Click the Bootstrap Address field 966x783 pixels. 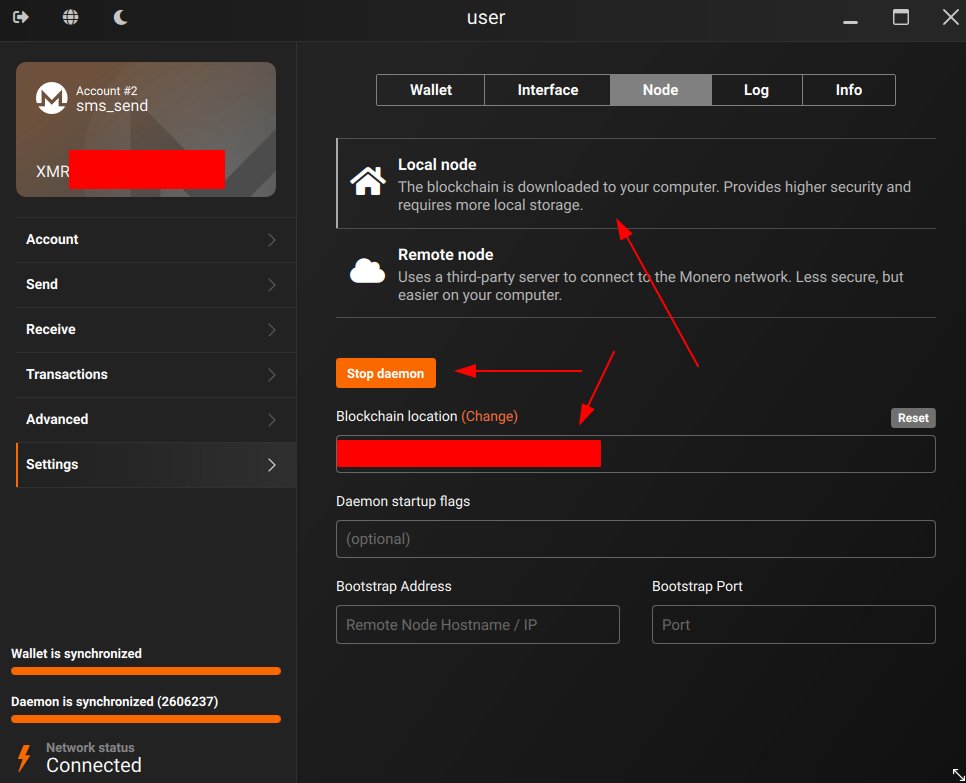pos(477,625)
